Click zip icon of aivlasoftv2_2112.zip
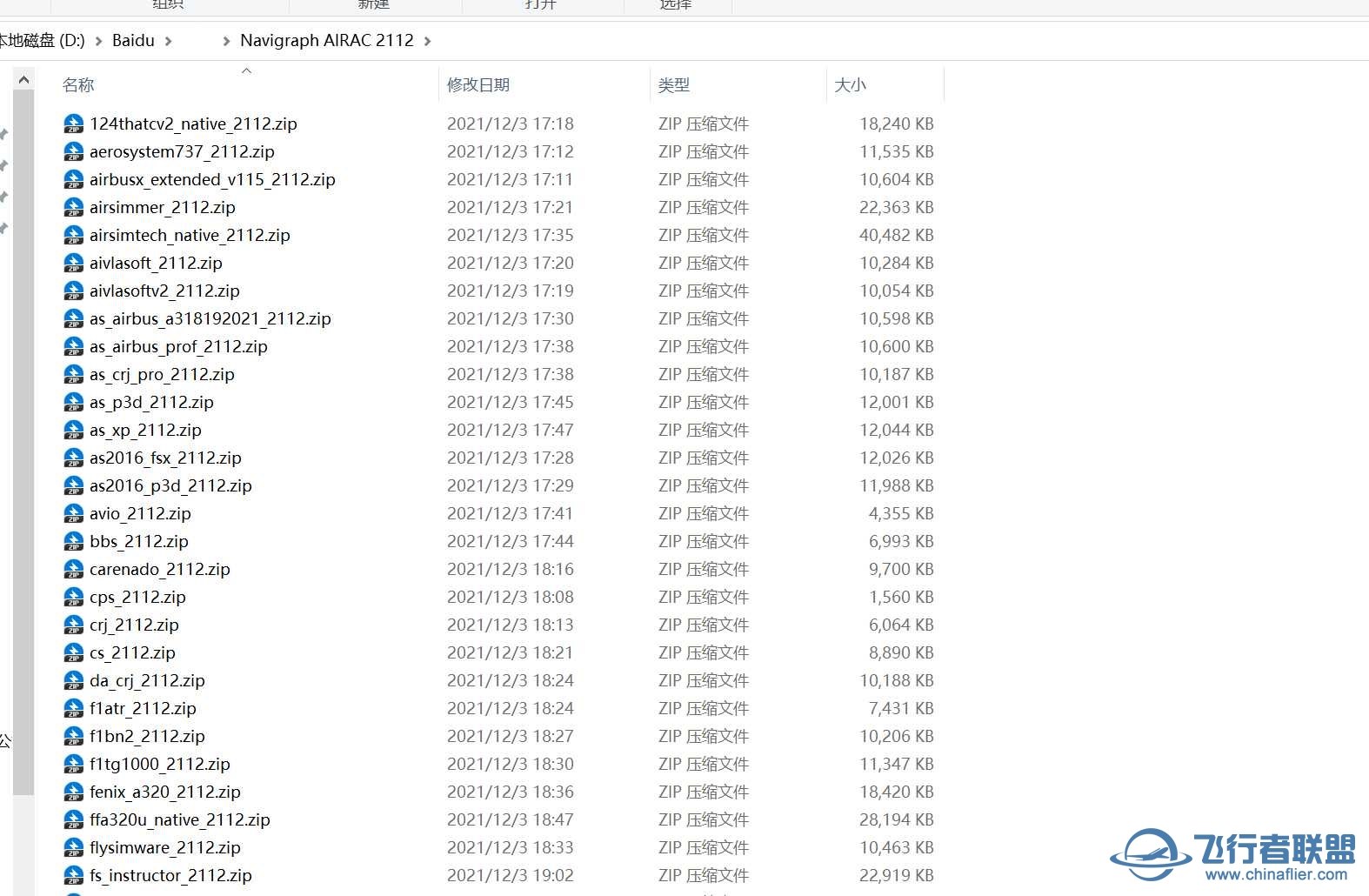Image resolution: width=1369 pixels, height=896 pixels. coord(74,291)
